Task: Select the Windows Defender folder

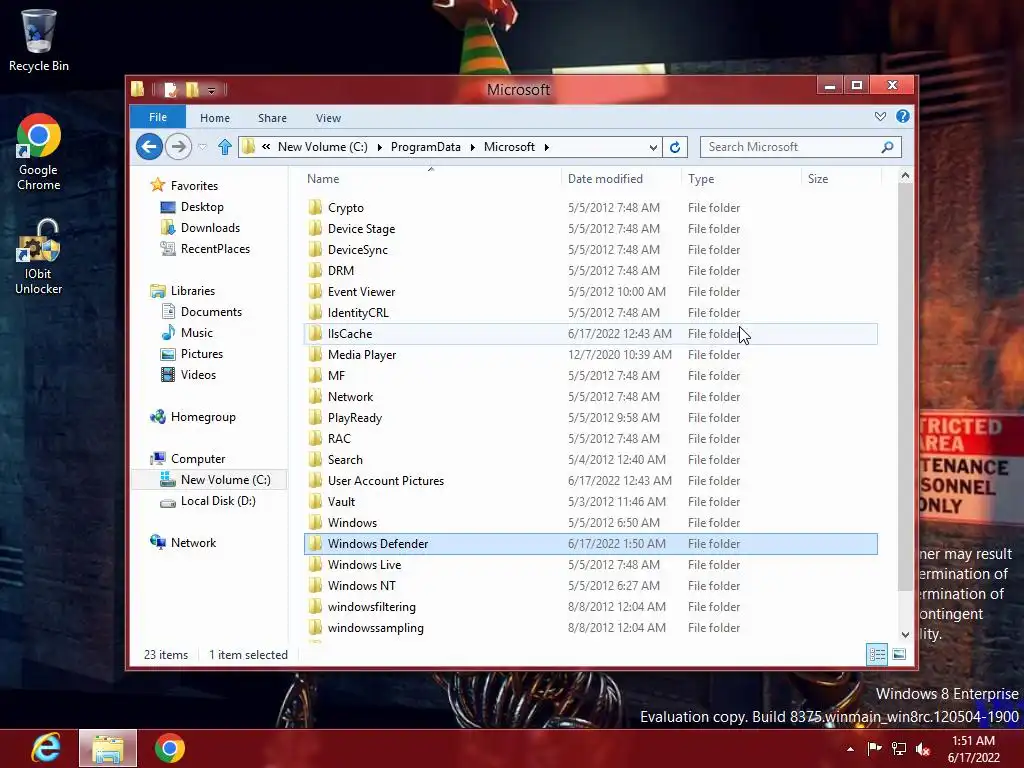Action: tap(590, 544)
